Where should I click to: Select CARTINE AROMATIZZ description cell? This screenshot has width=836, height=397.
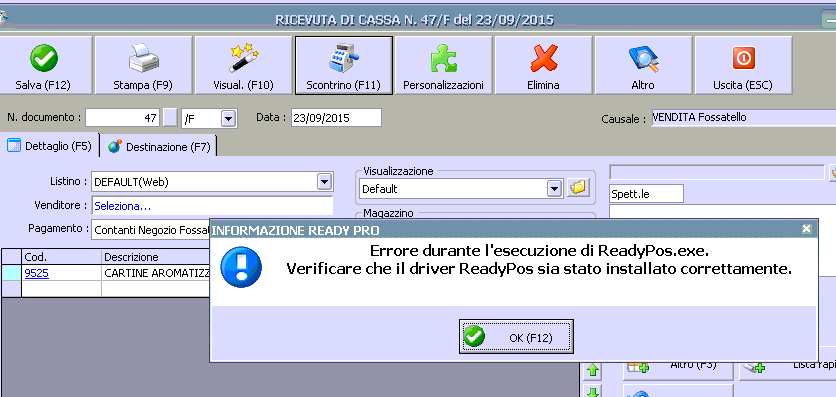coord(157,274)
